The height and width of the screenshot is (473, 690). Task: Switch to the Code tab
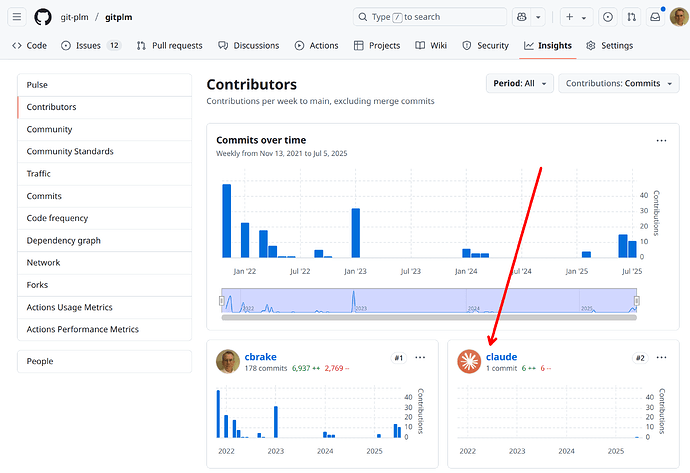click(29, 45)
